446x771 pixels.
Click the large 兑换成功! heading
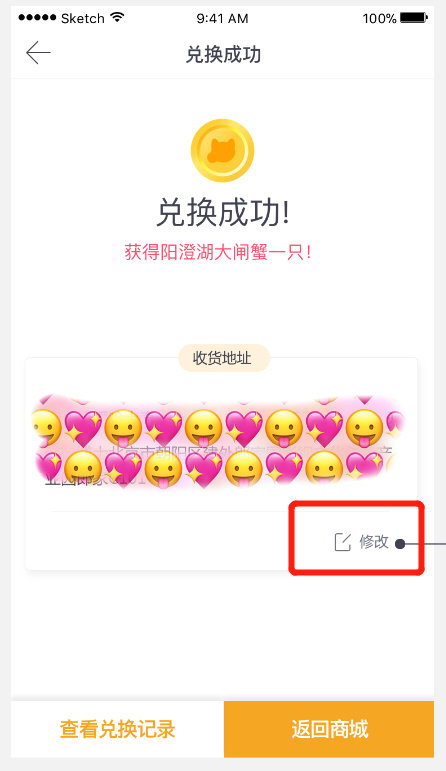(223, 213)
